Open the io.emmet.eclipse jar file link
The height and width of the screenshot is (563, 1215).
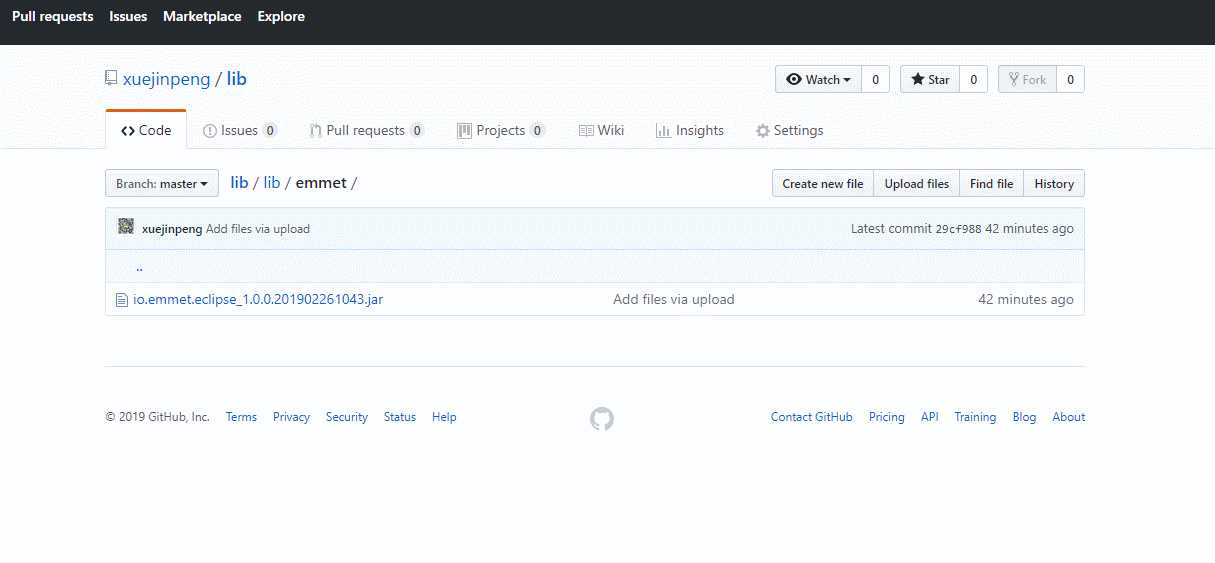(258, 299)
